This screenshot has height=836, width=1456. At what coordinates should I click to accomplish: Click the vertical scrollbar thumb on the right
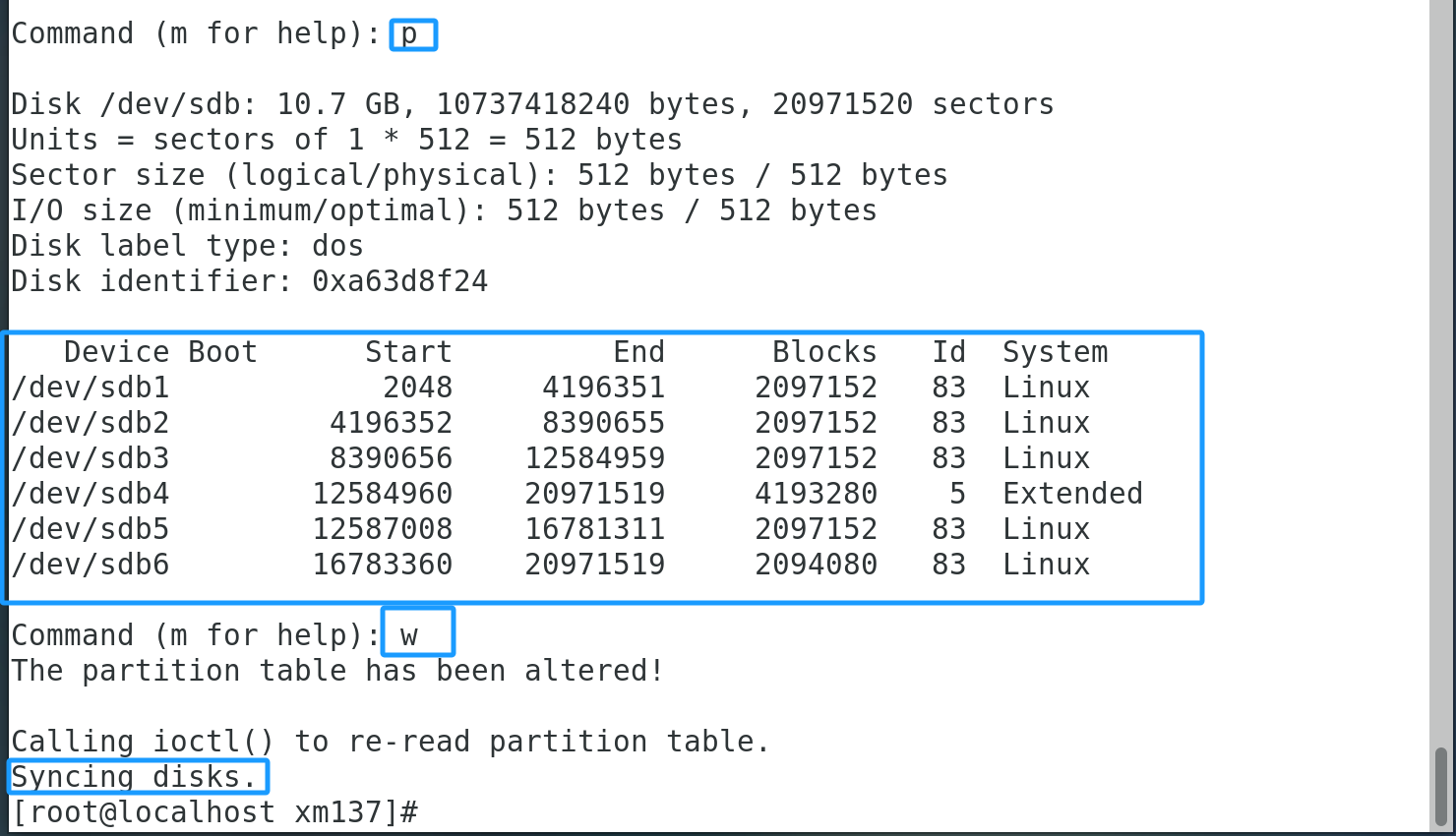tap(1440, 787)
